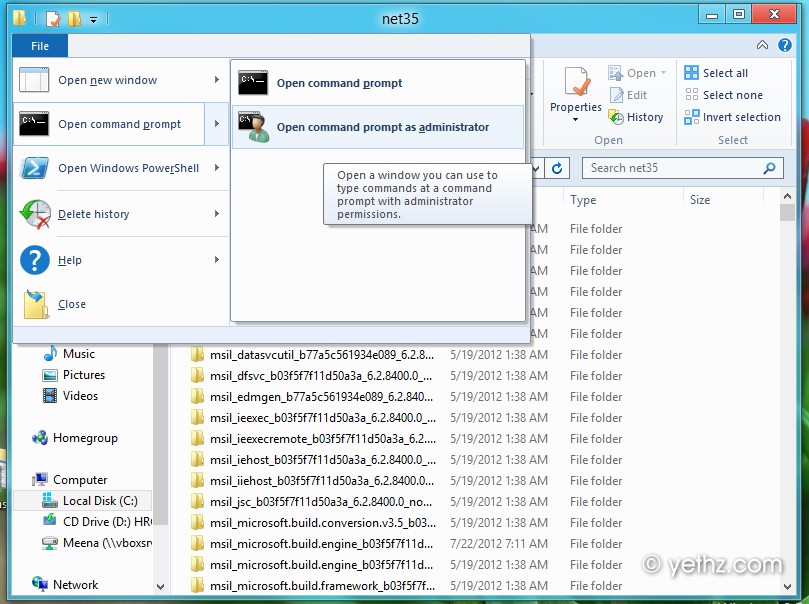The width and height of the screenshot is (809, 604).
Task: Select Local Disk (C:) in navigation pane
Action: pos(100,501)
